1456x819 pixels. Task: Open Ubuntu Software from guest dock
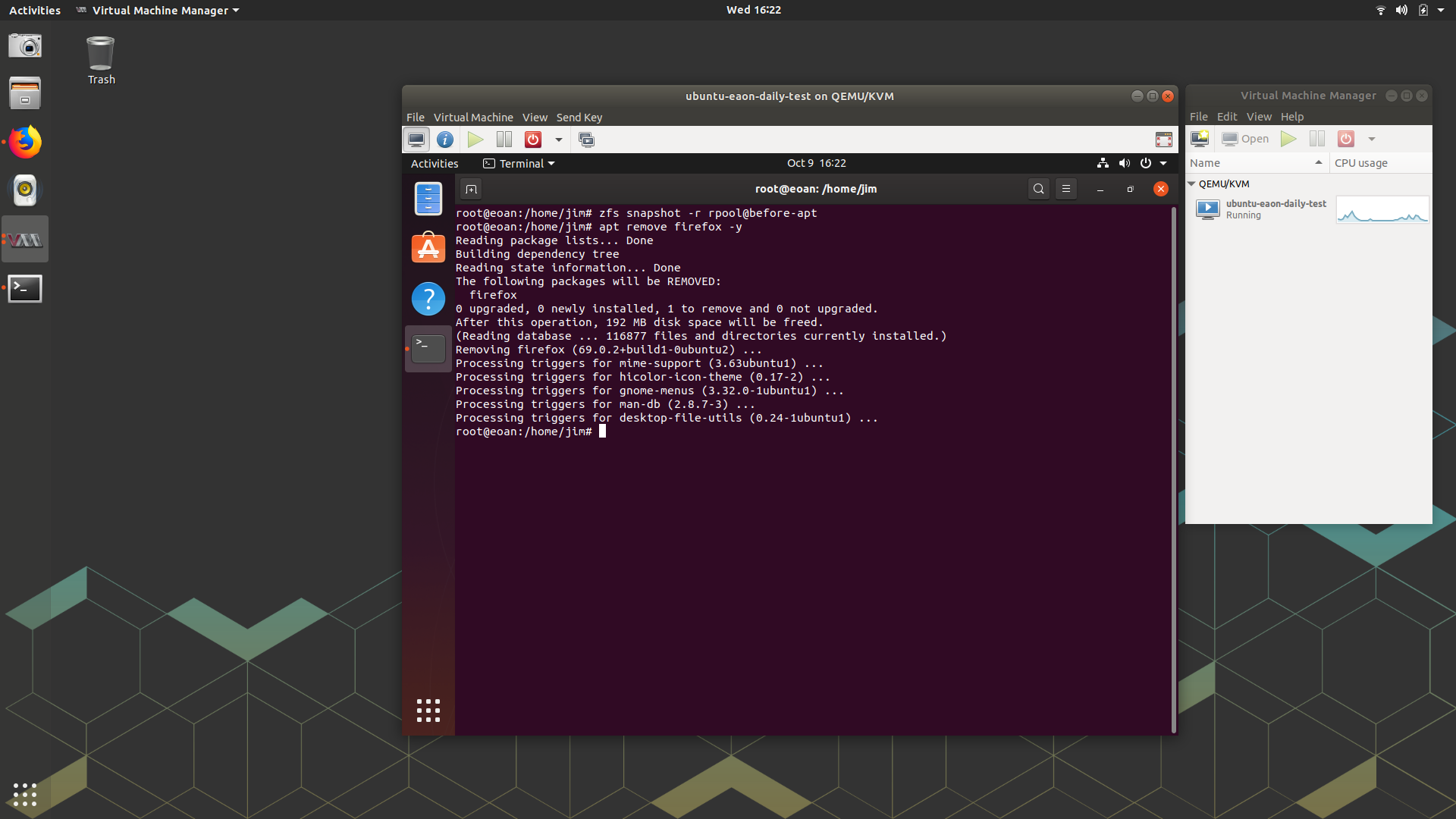coord(428,248)
